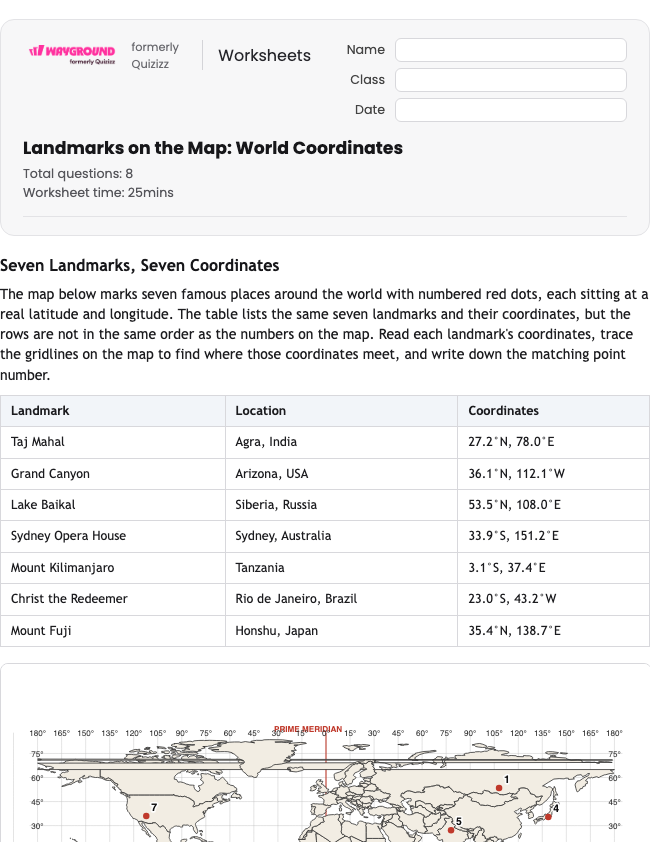Select the Grand Canyon table cell

(113, 474)
